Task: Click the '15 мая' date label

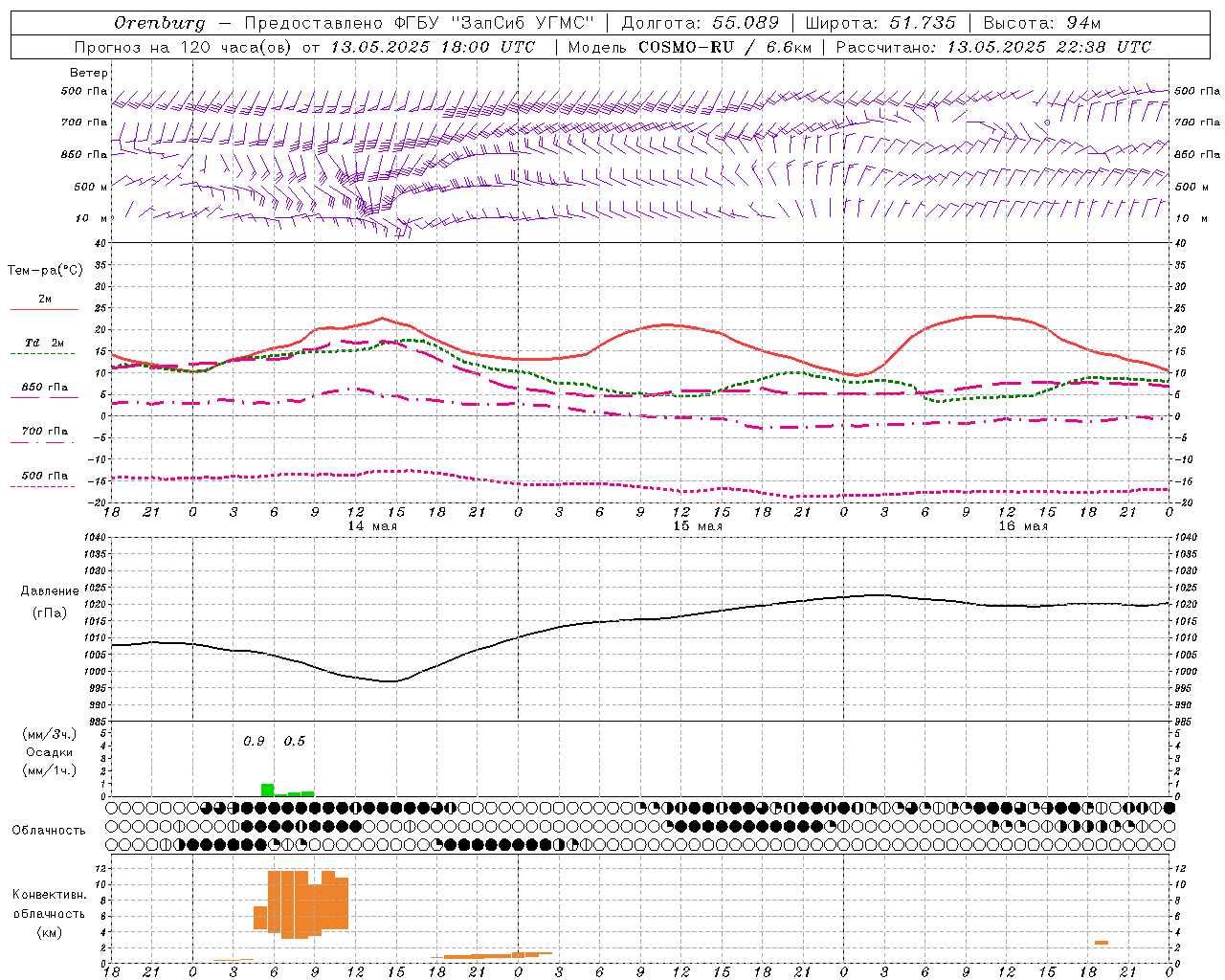Action: 698,526
